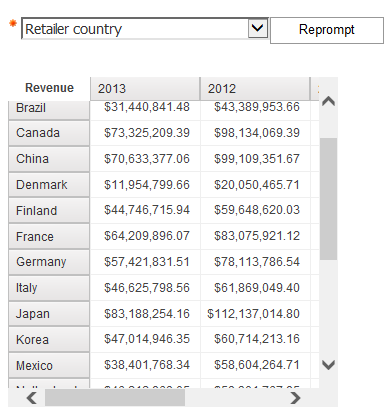Click Korea 2013 value $47,014,946.35

coord(147,339)
